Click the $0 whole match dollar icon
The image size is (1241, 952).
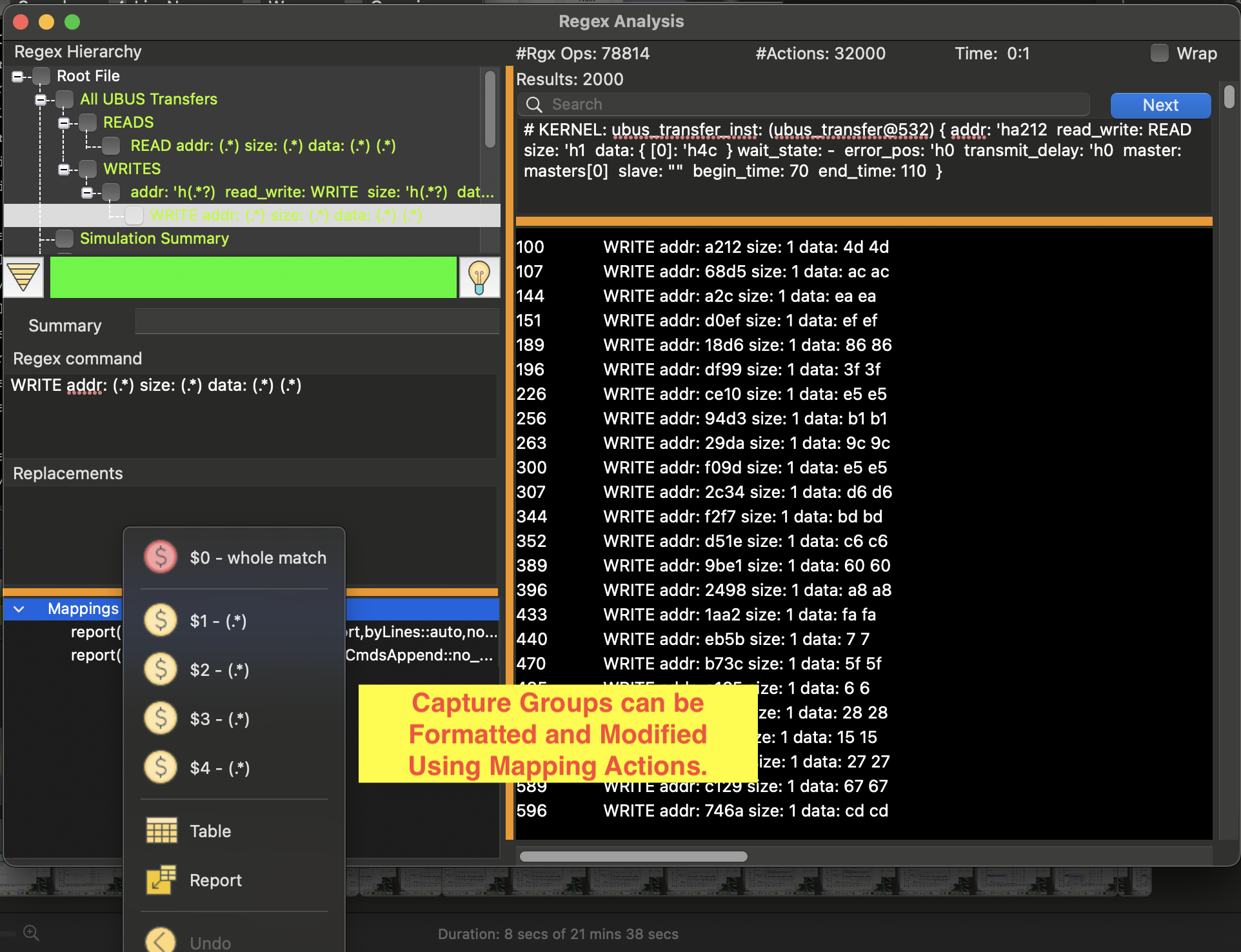[x=161, y=557]
